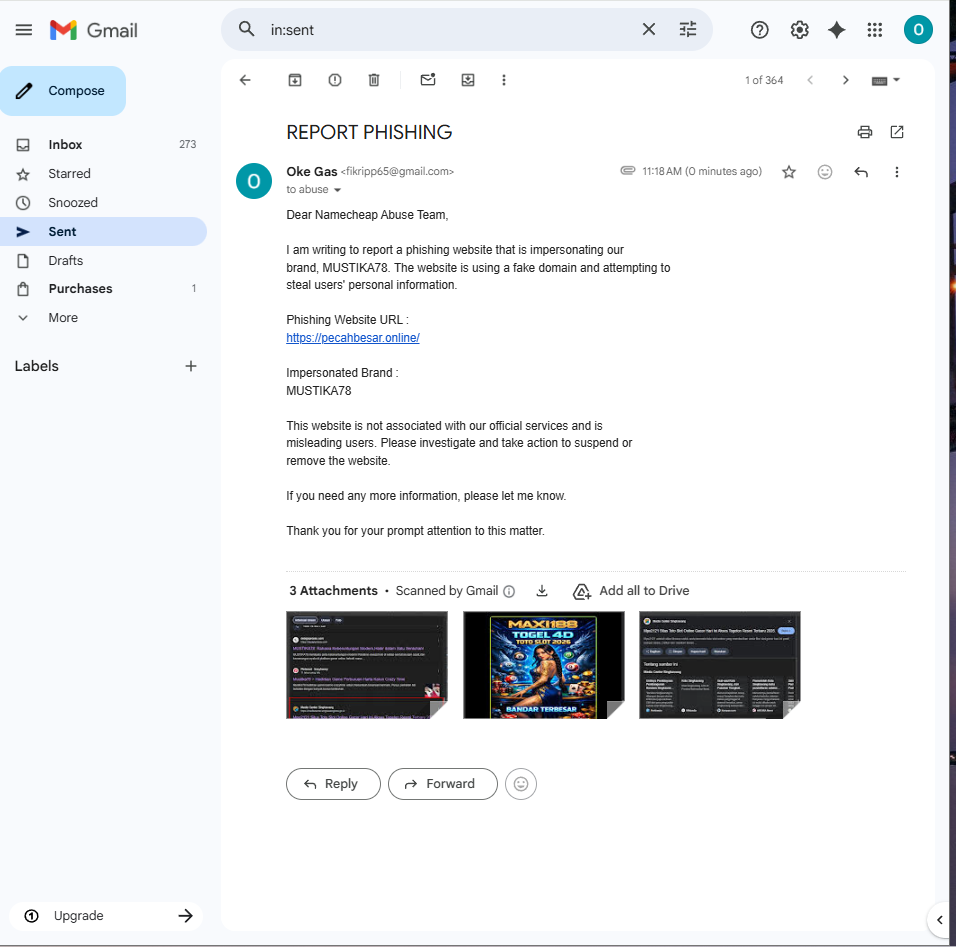The width and height of the screenshot is (956, 947).
Task: Click Compose button
Action: (x=63, y=91)
